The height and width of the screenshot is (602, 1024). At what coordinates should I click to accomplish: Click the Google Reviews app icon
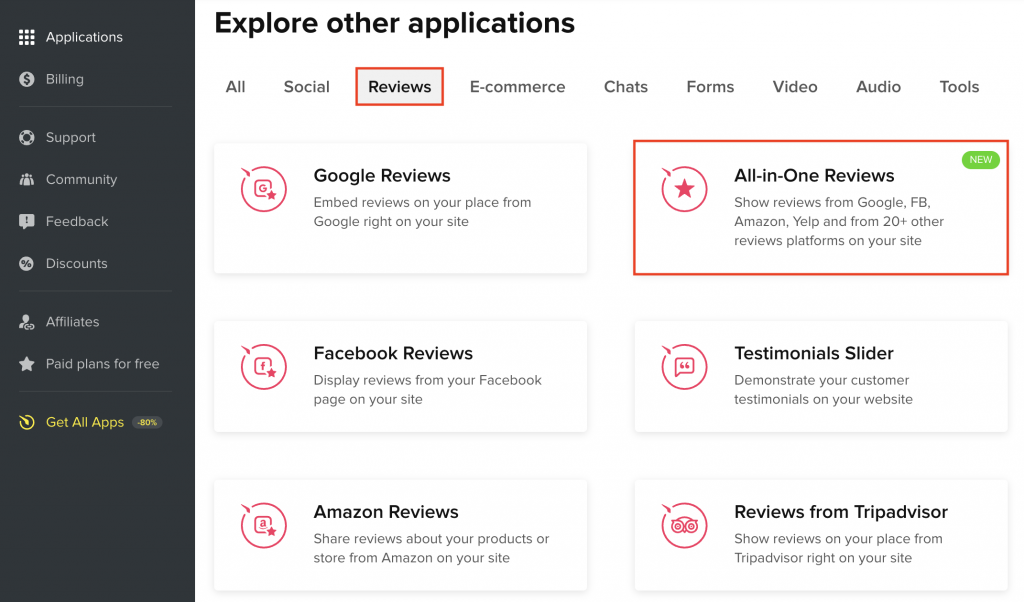click(x=263, y=189)
